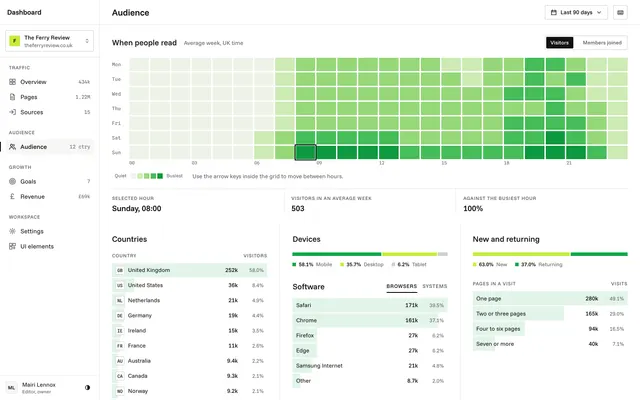Image resolution: width=640 pixels, height=400 pixels.
Task: Switch heatmap to Visitors
Action: pyautogui.click(x=560, y=43)
